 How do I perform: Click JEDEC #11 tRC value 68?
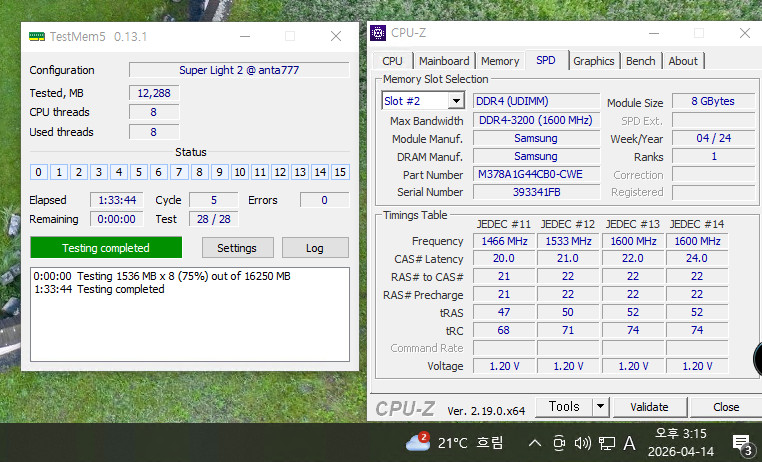(x=504, y=330)
